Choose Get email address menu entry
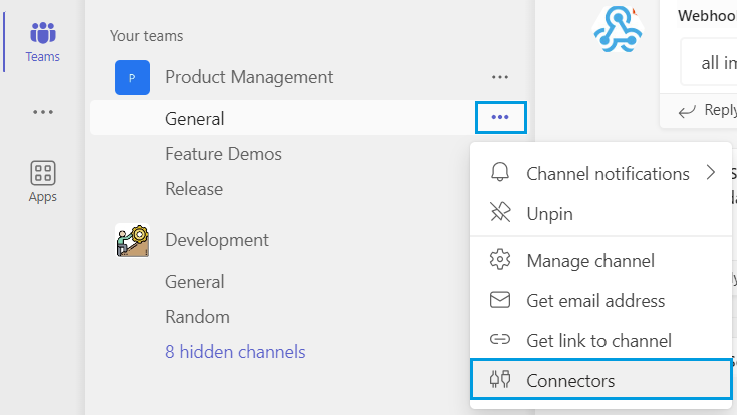Viewport: 737px width, 415px height. 601,300
